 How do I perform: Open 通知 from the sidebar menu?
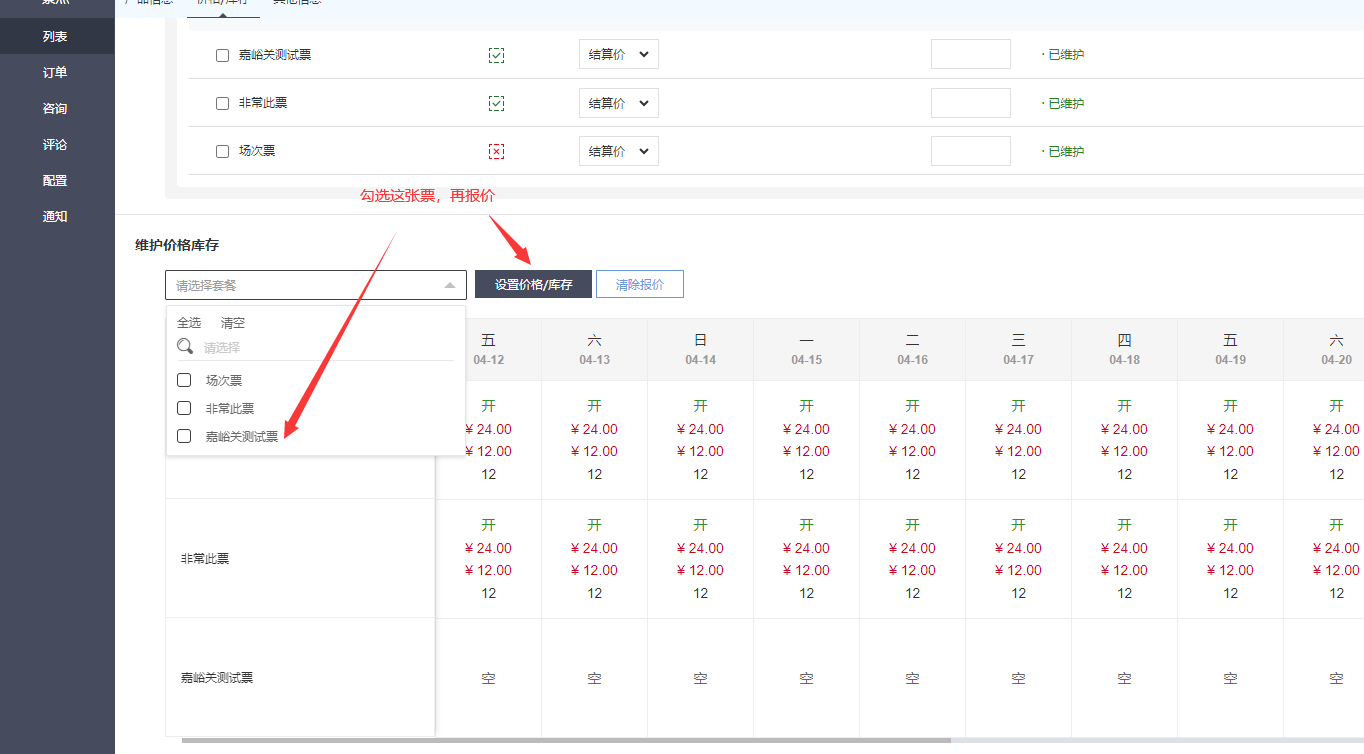click(56, 216)
